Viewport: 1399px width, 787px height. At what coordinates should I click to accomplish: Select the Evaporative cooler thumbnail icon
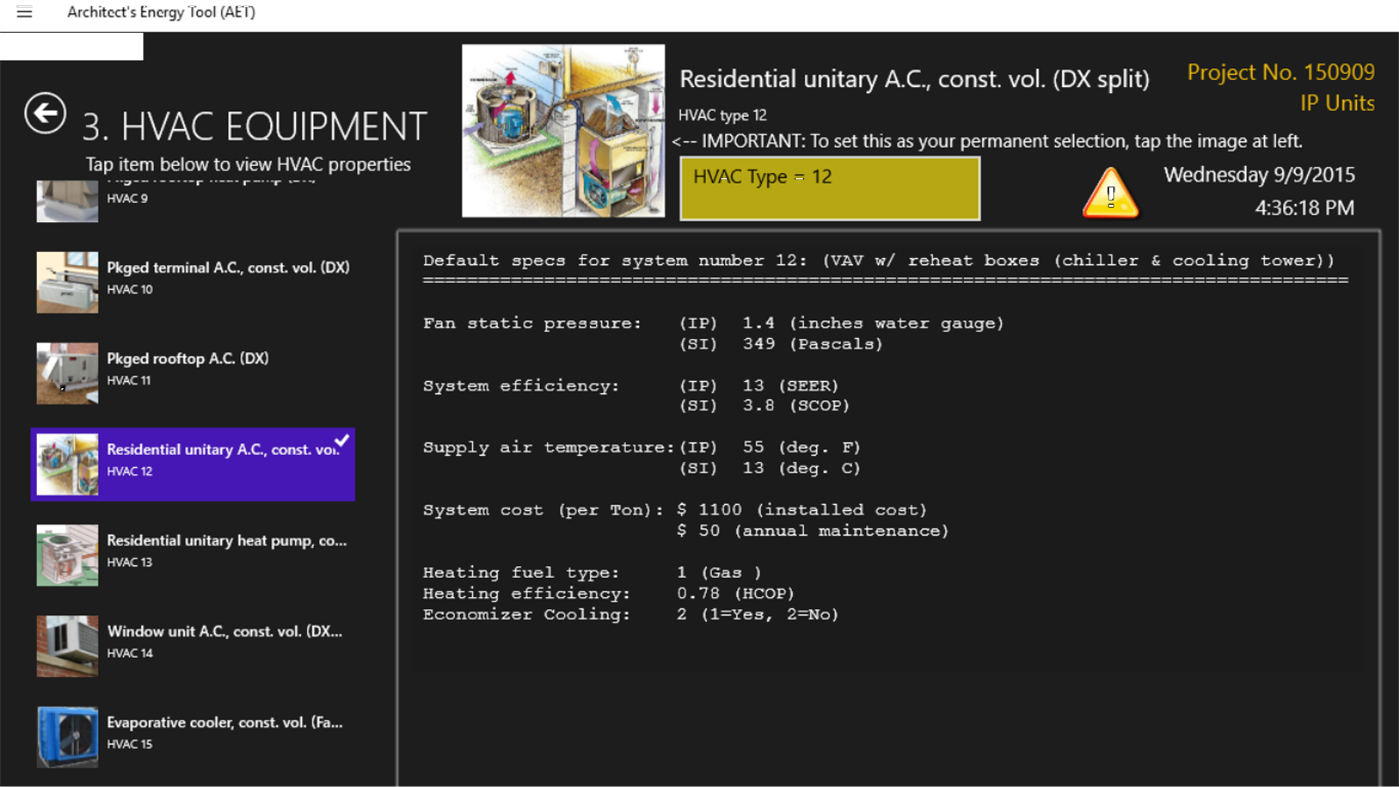(66, 736)
